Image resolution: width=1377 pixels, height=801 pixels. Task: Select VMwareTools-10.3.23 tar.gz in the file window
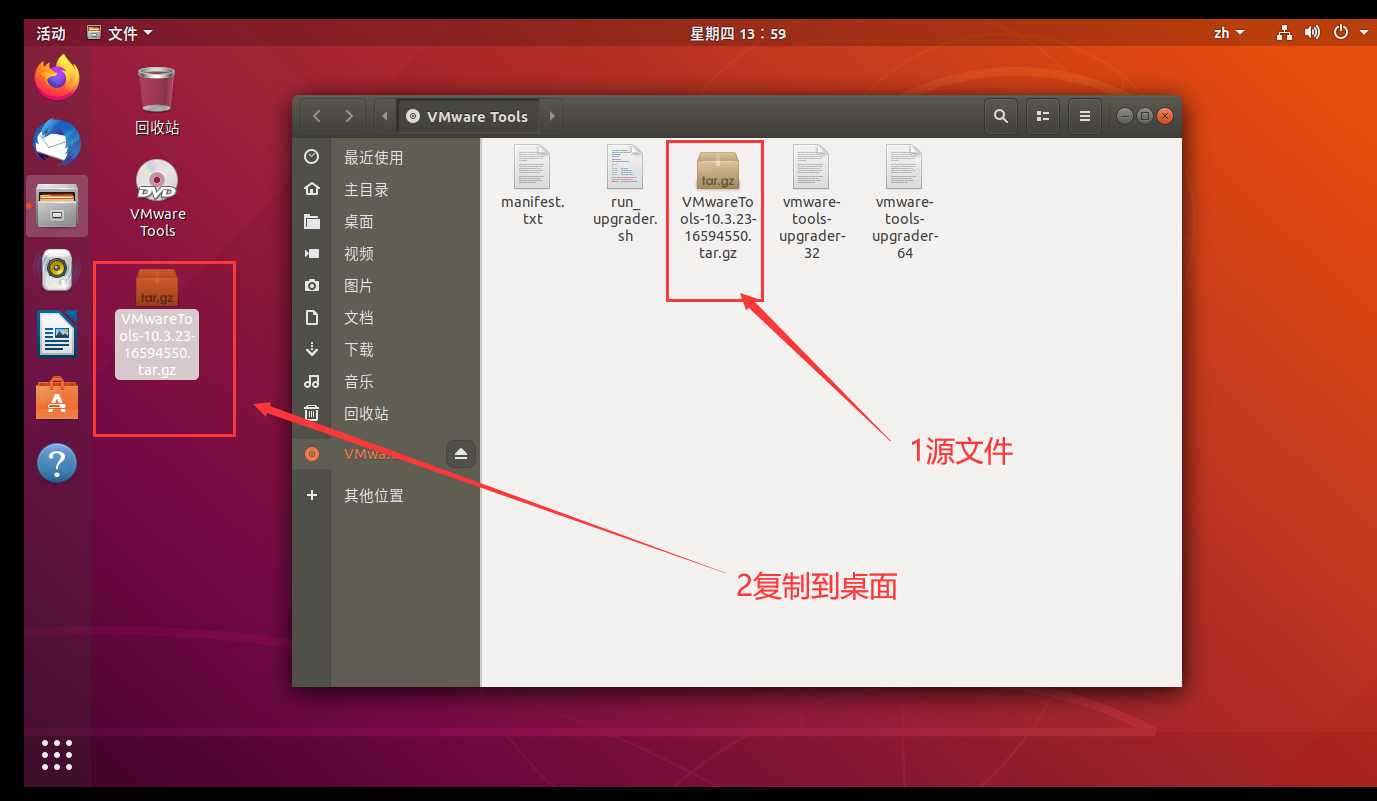[717, 204]
